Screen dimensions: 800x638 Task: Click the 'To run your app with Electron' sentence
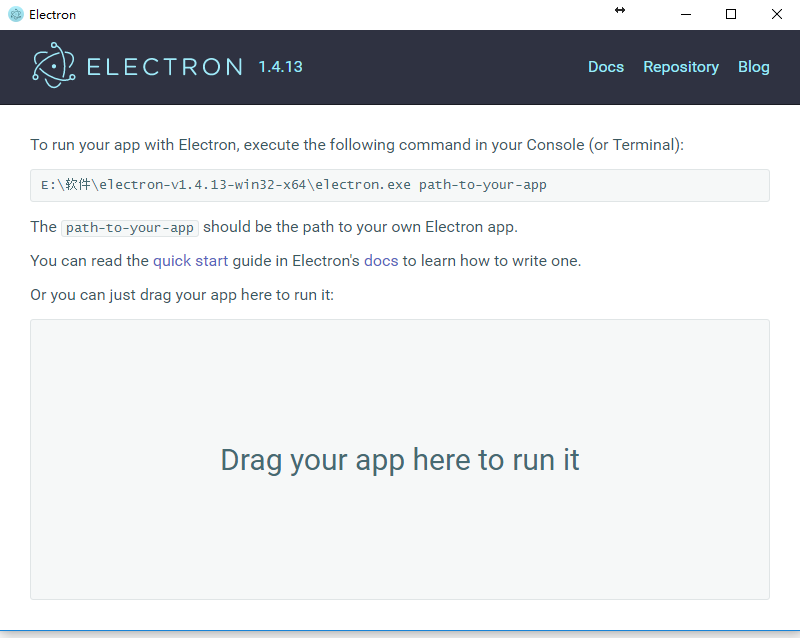(x=357, y=145)
